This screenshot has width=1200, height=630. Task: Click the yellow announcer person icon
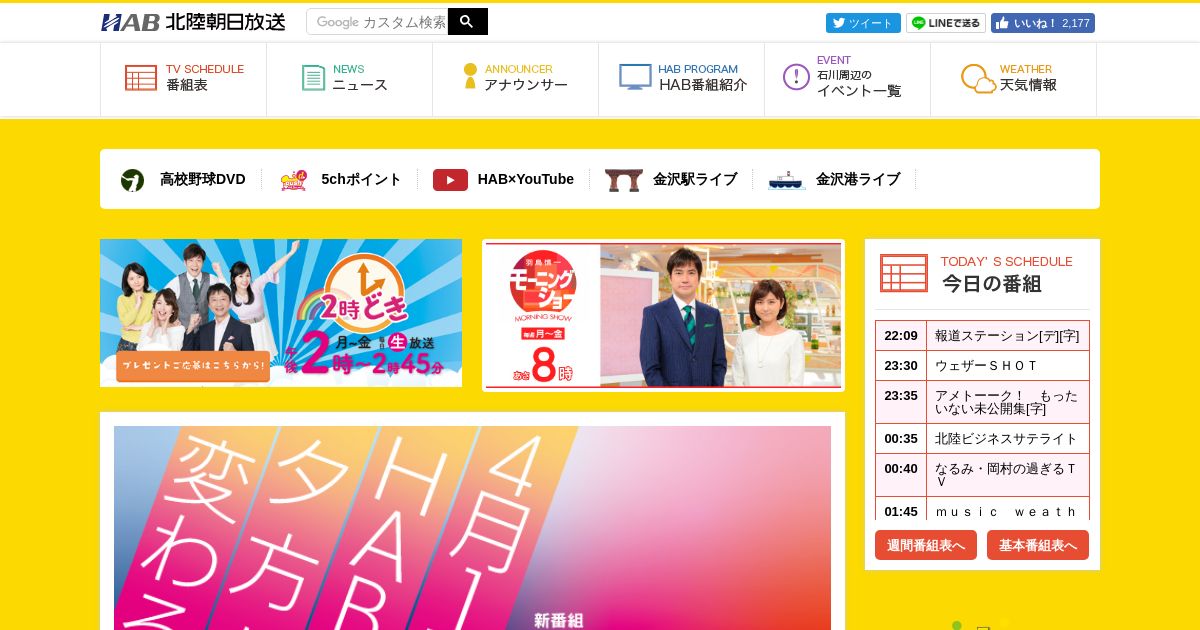tap(470, 77)
